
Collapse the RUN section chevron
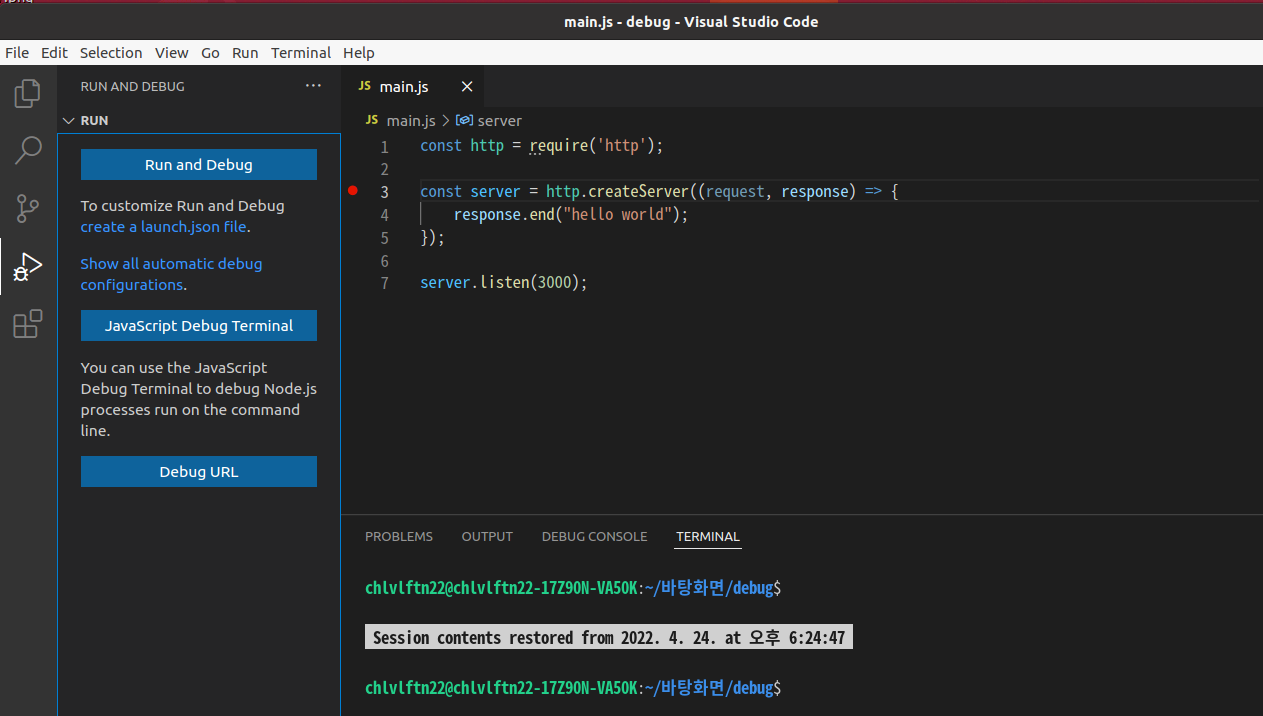[69, 120]
